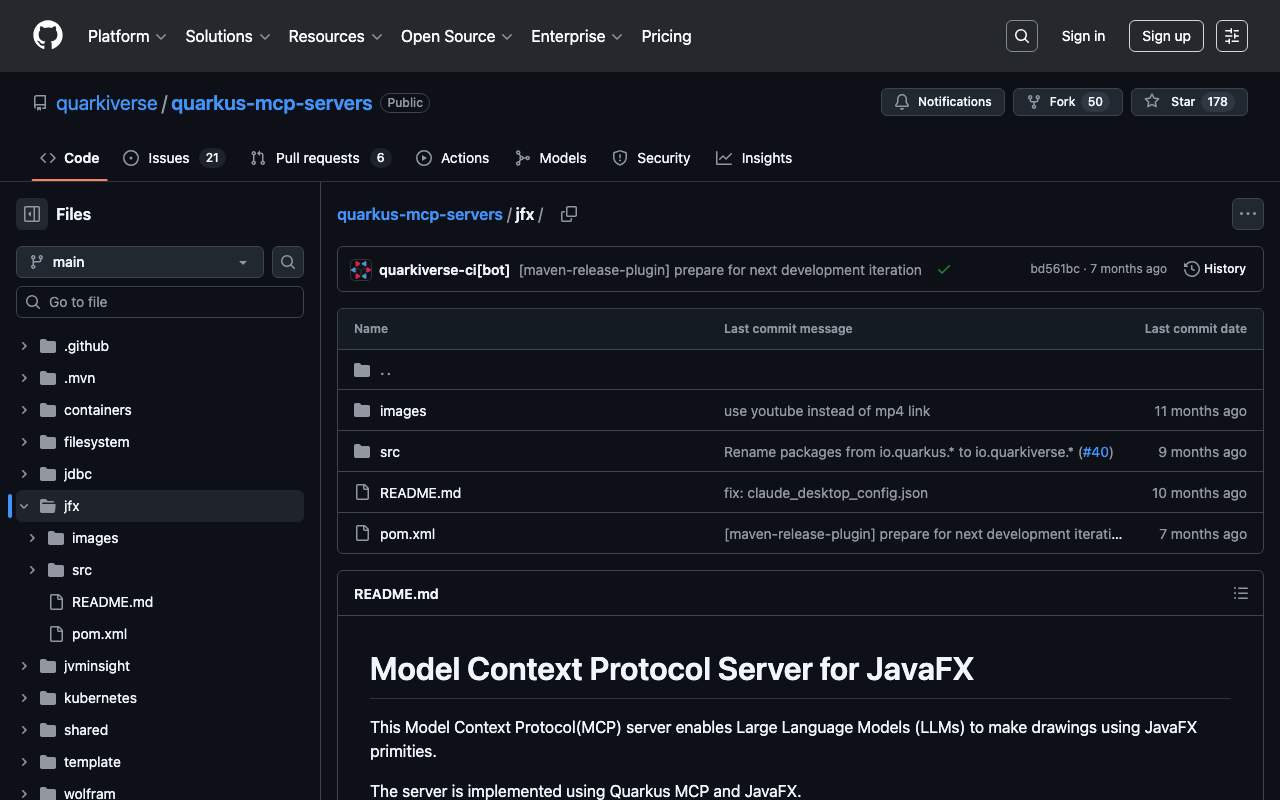
Task: Open the README outline list icon
Action: [1240, 594]
